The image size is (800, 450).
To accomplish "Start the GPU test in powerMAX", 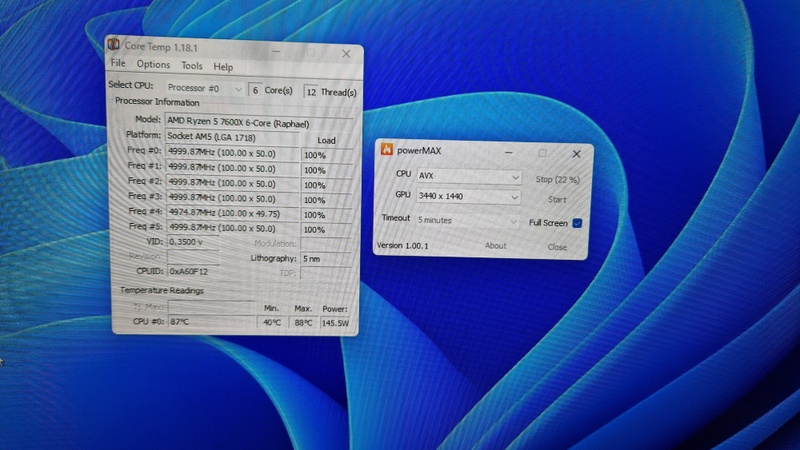I will [557, 199].
